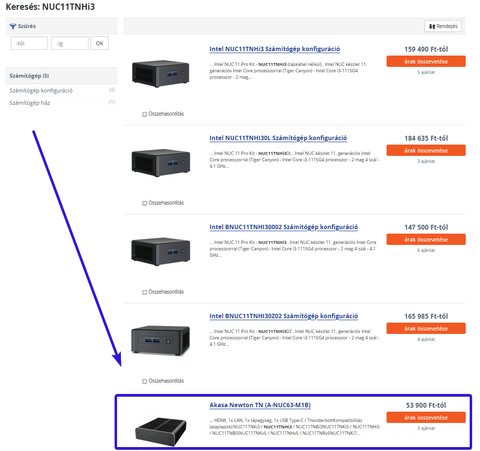Open Intel NUC11TNHi3 product thumbnail
Viewport: 480px width, 451px height.
pos(161,73)
